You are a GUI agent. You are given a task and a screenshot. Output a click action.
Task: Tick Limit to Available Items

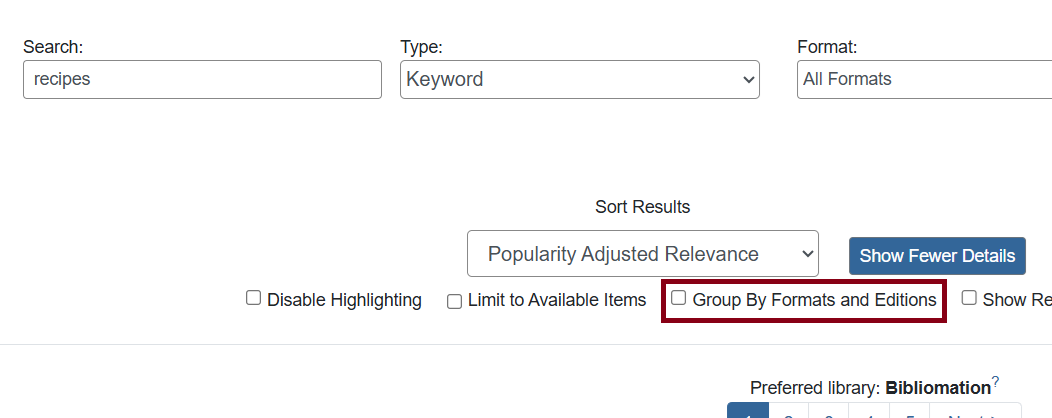pyautogui.click(x=454, y=300)
